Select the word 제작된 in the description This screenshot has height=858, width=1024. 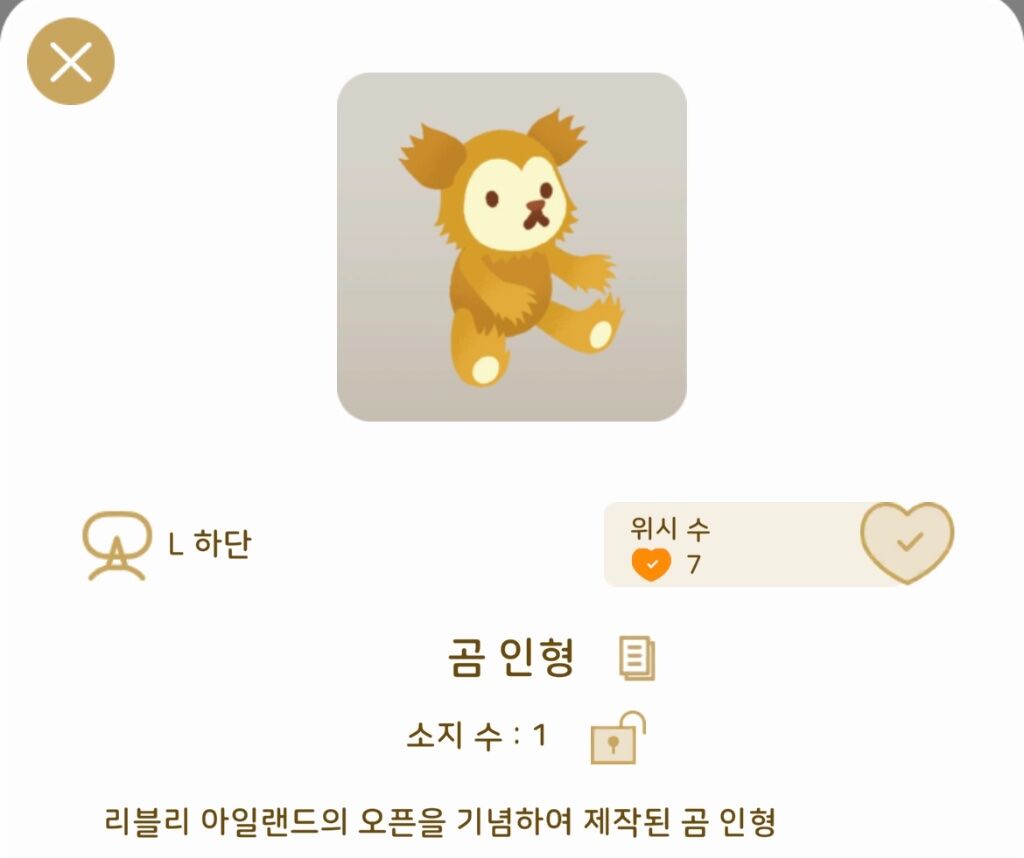[x=626, y=821]
